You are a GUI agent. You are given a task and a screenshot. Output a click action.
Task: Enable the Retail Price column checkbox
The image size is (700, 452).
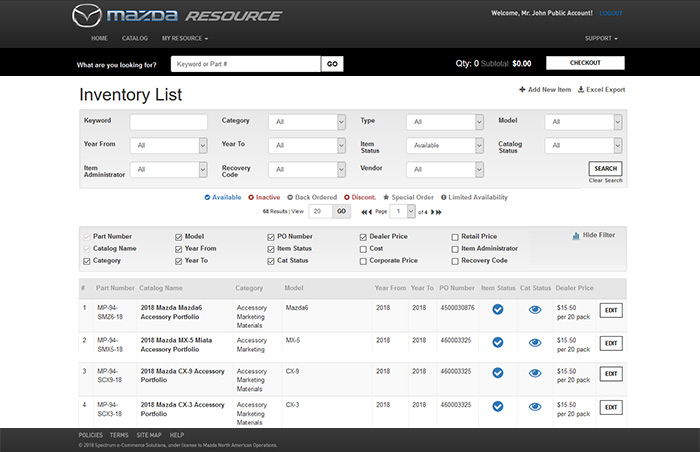pyautogui.click(x=455, y=237)
